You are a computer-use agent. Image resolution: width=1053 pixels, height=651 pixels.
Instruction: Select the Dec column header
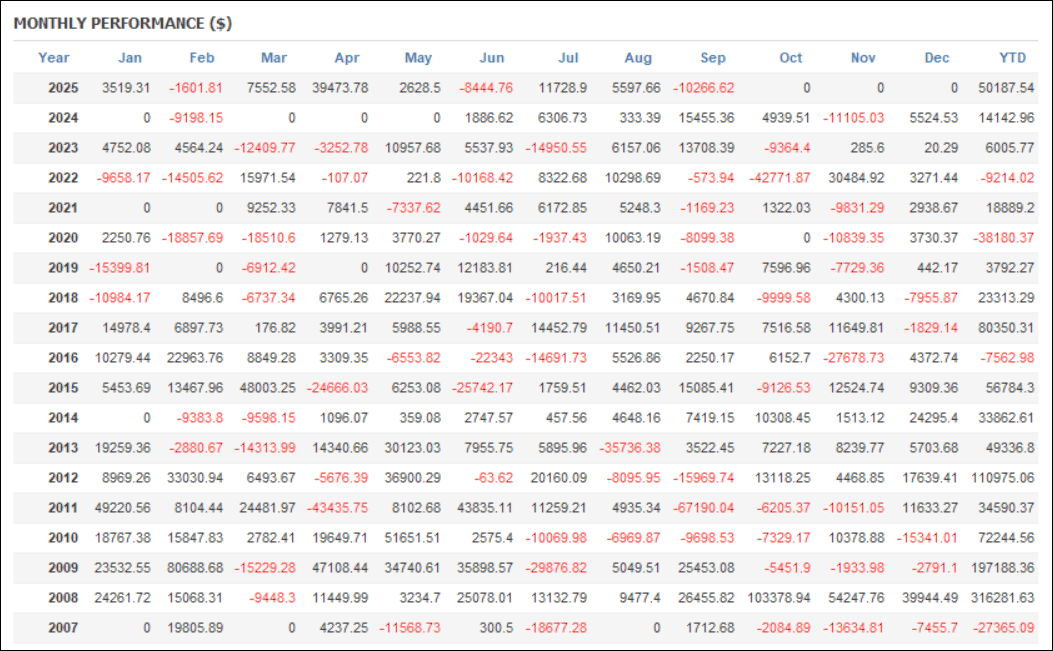pyautogui.click(x=937, y=58)
